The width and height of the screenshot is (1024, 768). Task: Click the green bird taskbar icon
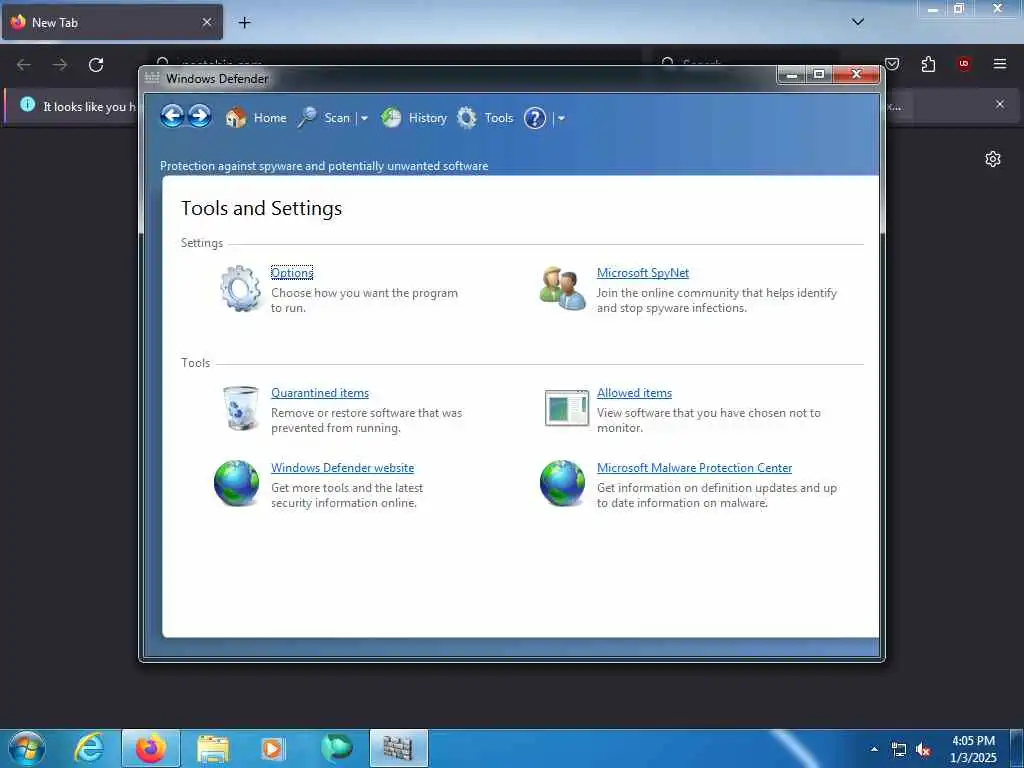336,748
